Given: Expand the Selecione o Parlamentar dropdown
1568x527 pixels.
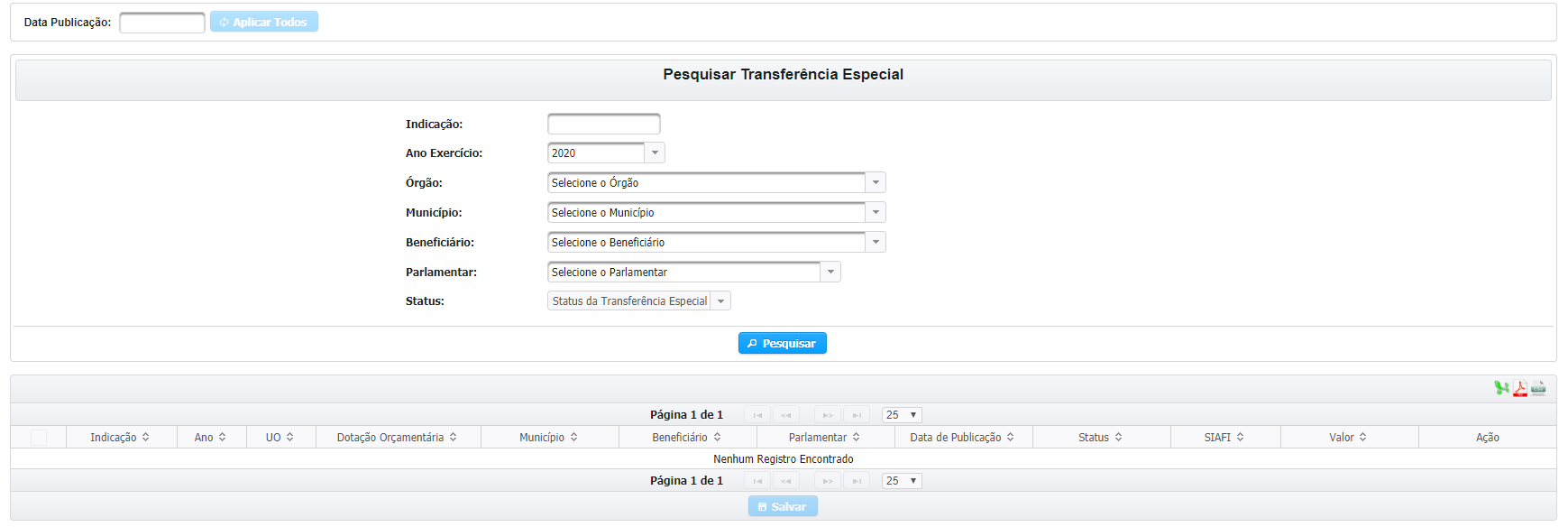Looking at the screenshot, I should click(830, 272).
